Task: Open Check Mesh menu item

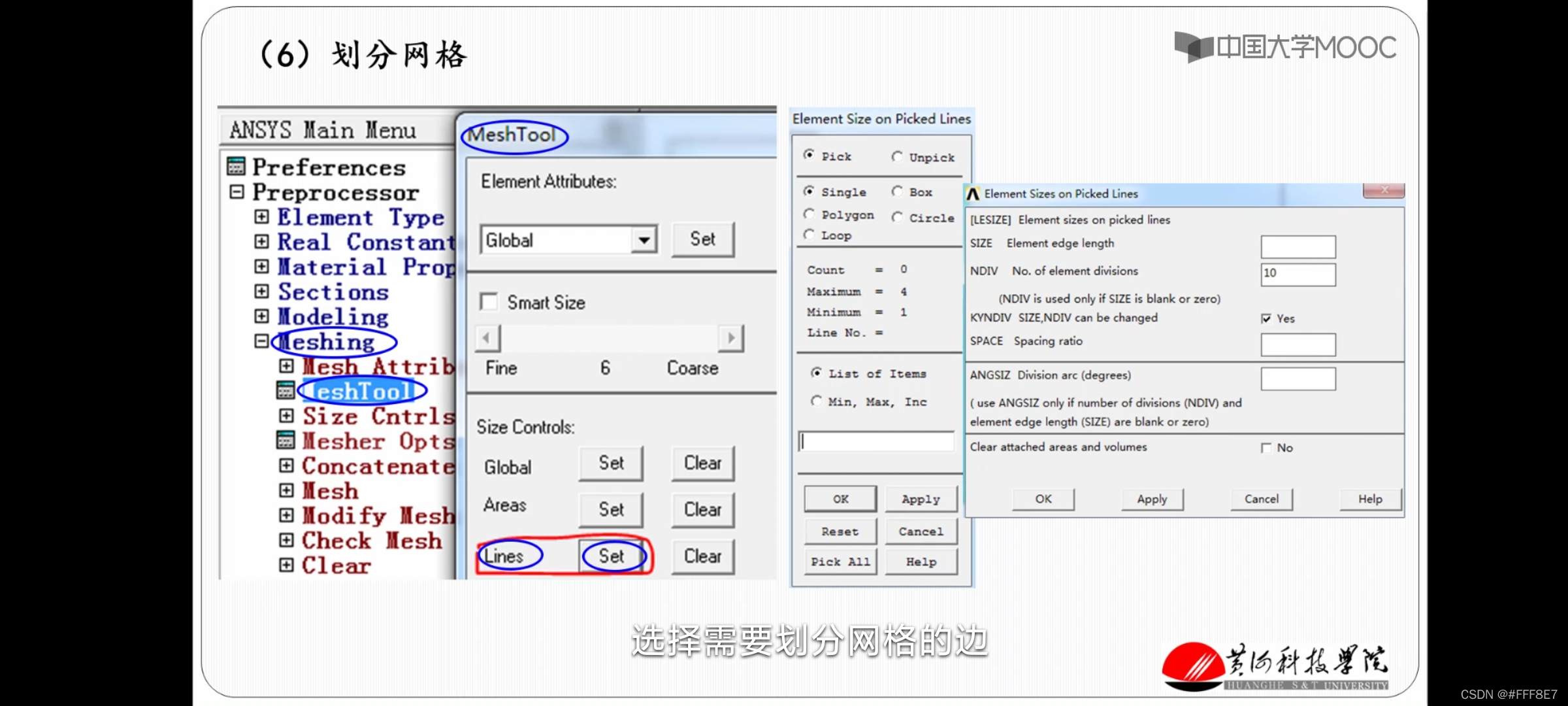Action: [x=371, y=541]
